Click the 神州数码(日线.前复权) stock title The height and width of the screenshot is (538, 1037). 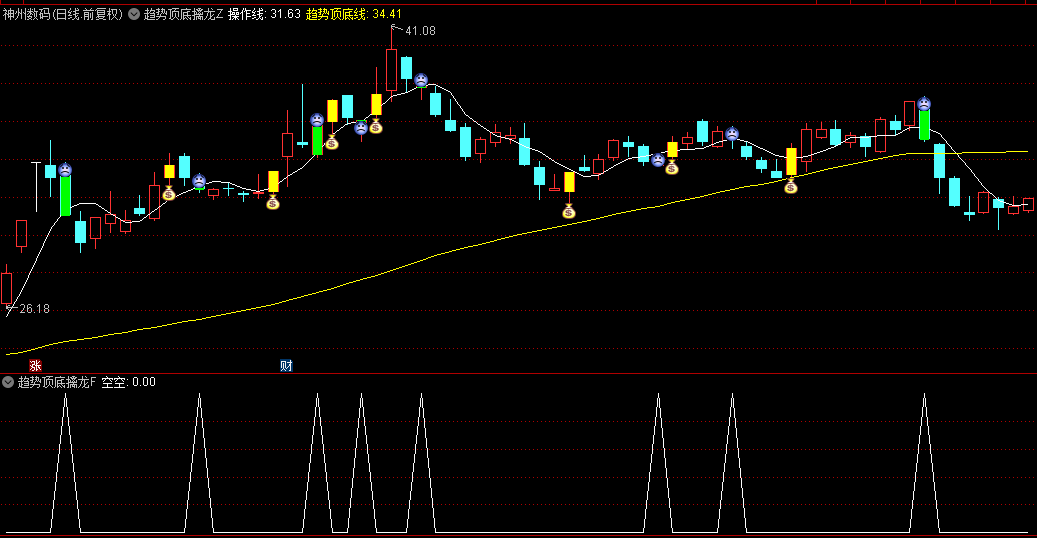pyautogui.click(x=62, y=14)
